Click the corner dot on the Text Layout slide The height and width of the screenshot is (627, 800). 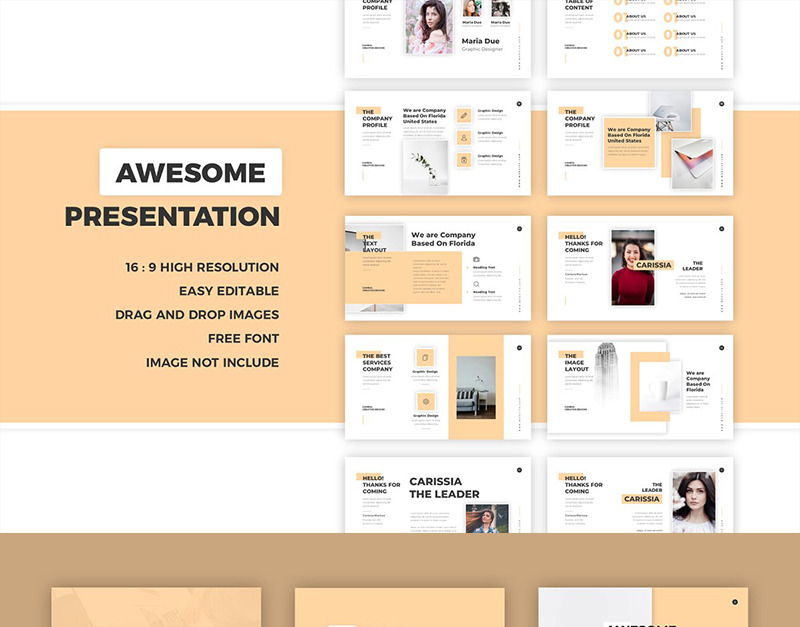pos(519,229)
